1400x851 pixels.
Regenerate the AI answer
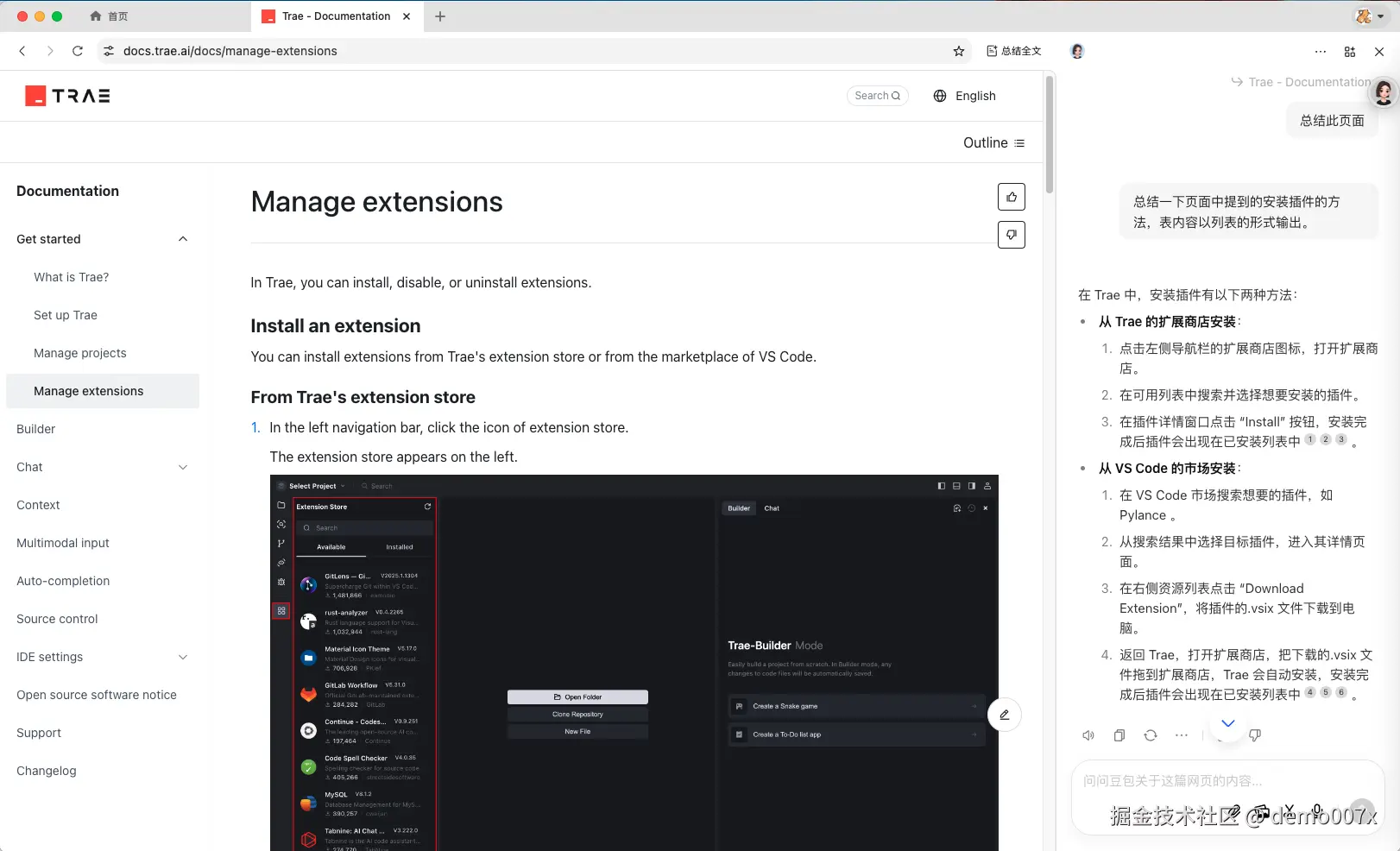click(1151, 735)
